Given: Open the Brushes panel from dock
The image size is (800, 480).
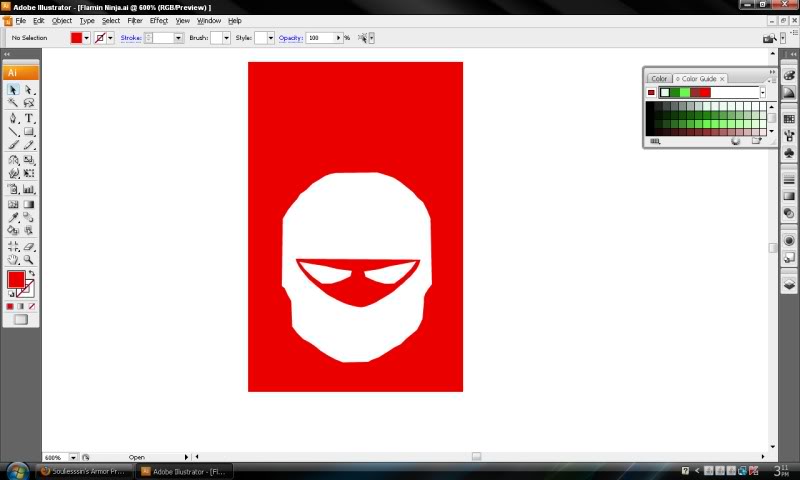Looking at the screenshot, I should [789, 136].
